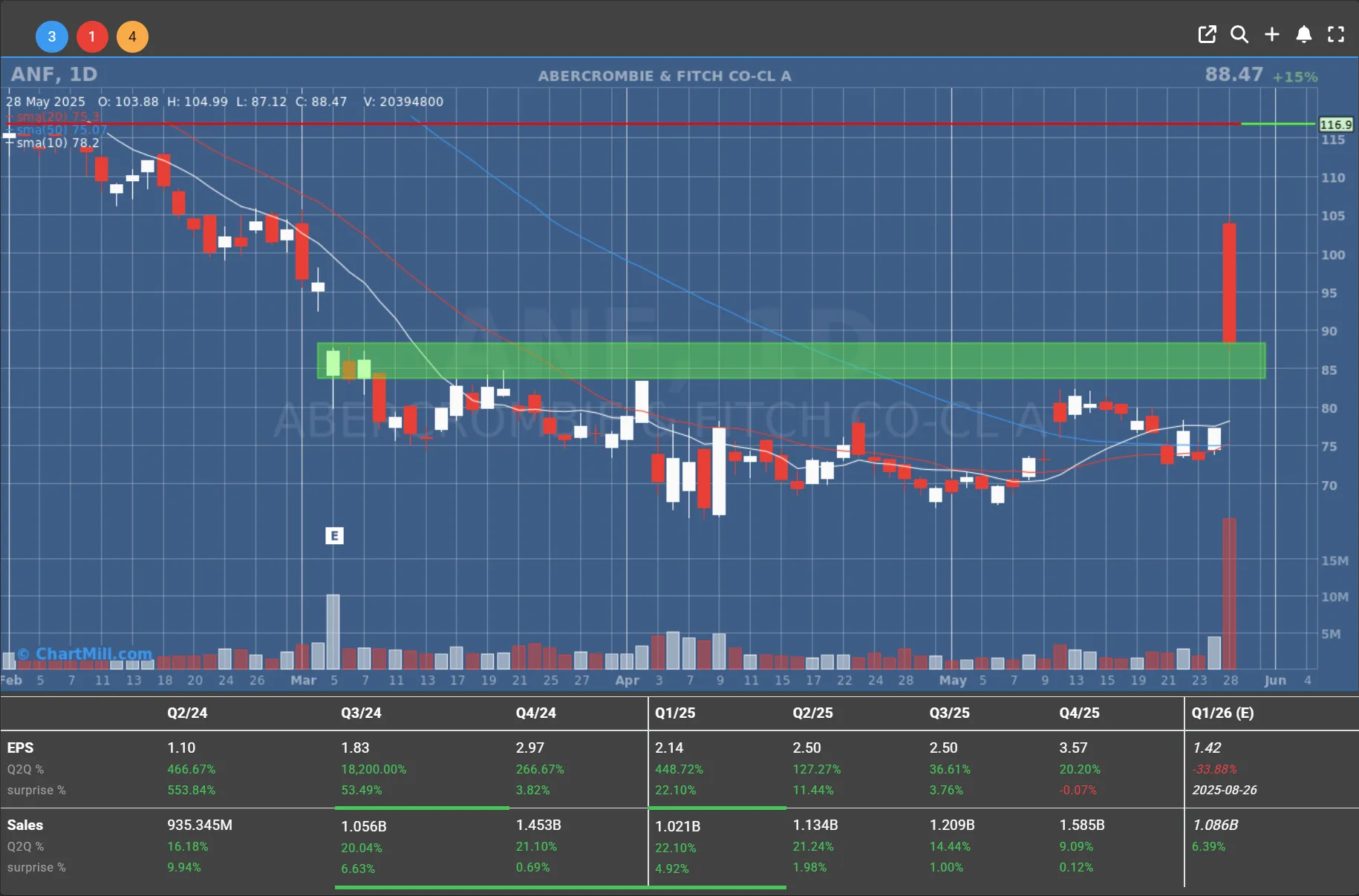Click the orange badge showing 4
1359x896 pixels.
coord(132,36)
